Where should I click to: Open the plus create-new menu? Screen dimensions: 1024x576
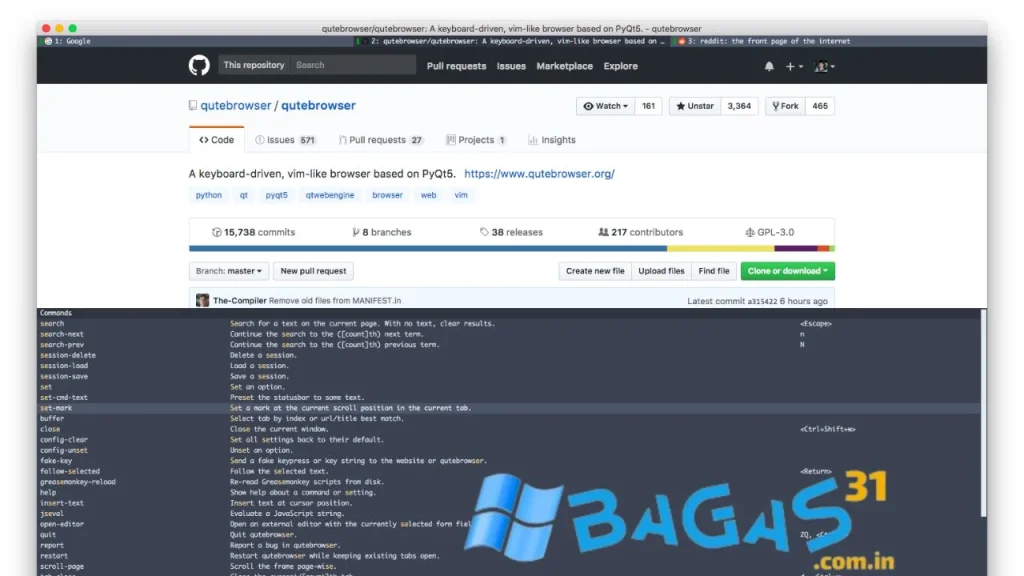coord(793,66)
